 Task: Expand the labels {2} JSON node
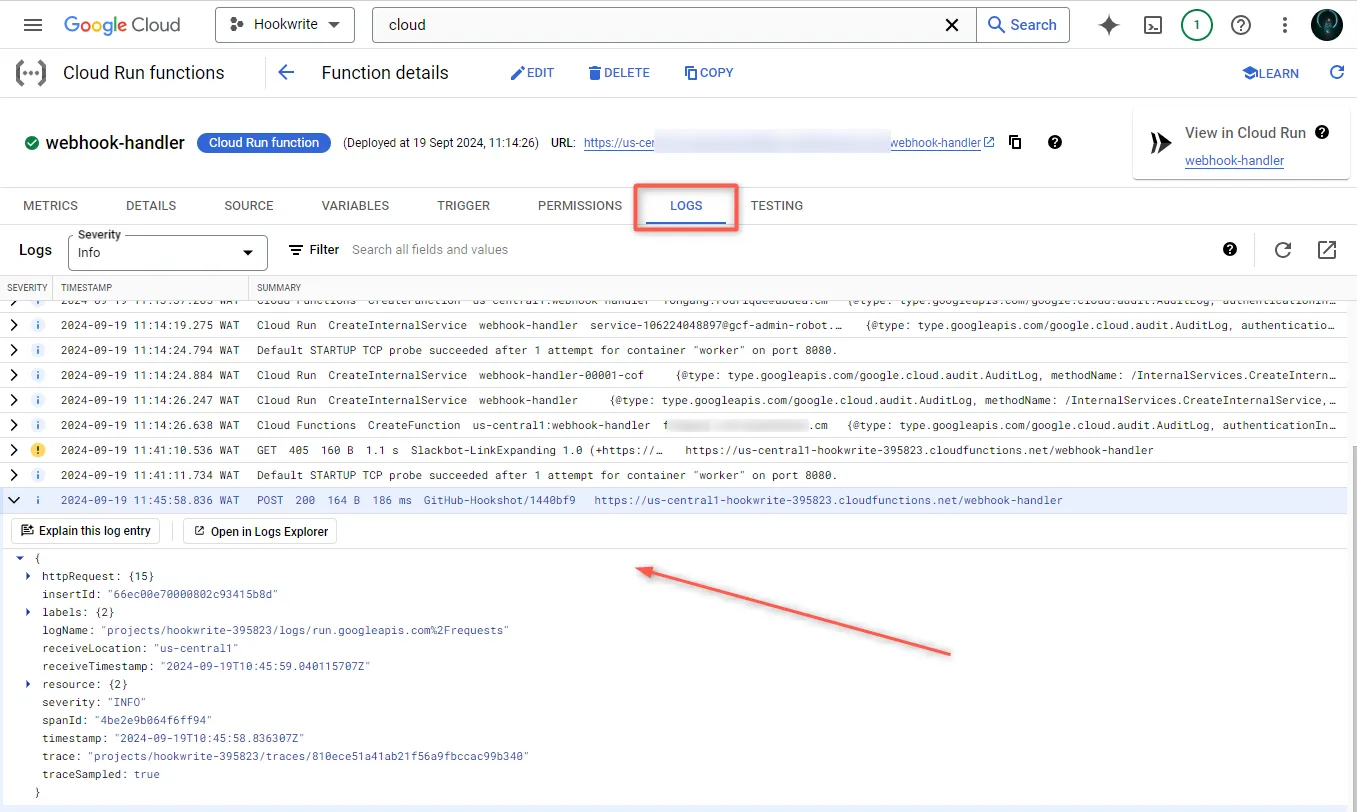(28, 611)
